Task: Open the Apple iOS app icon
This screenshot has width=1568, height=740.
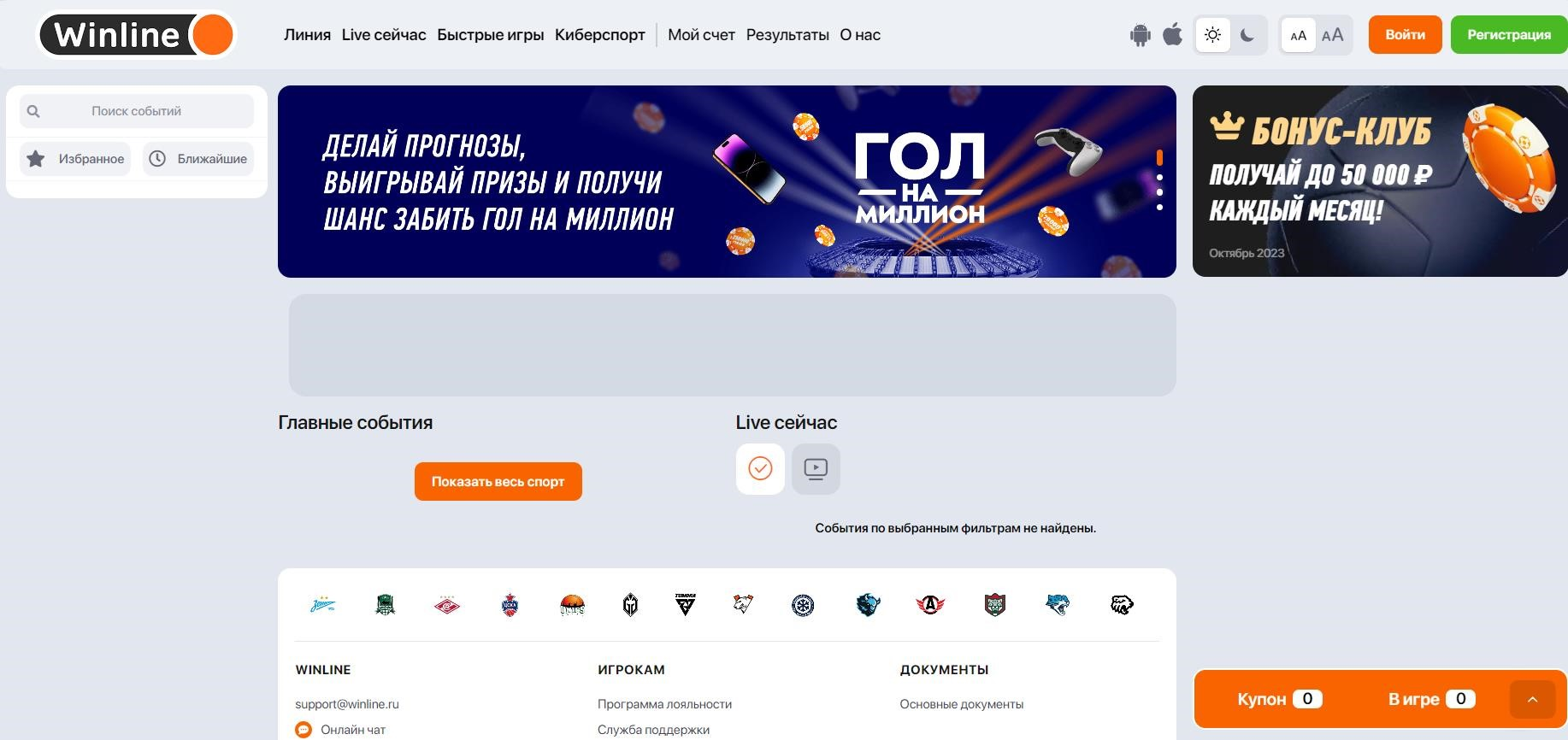Action: (x=1173, y=35)
